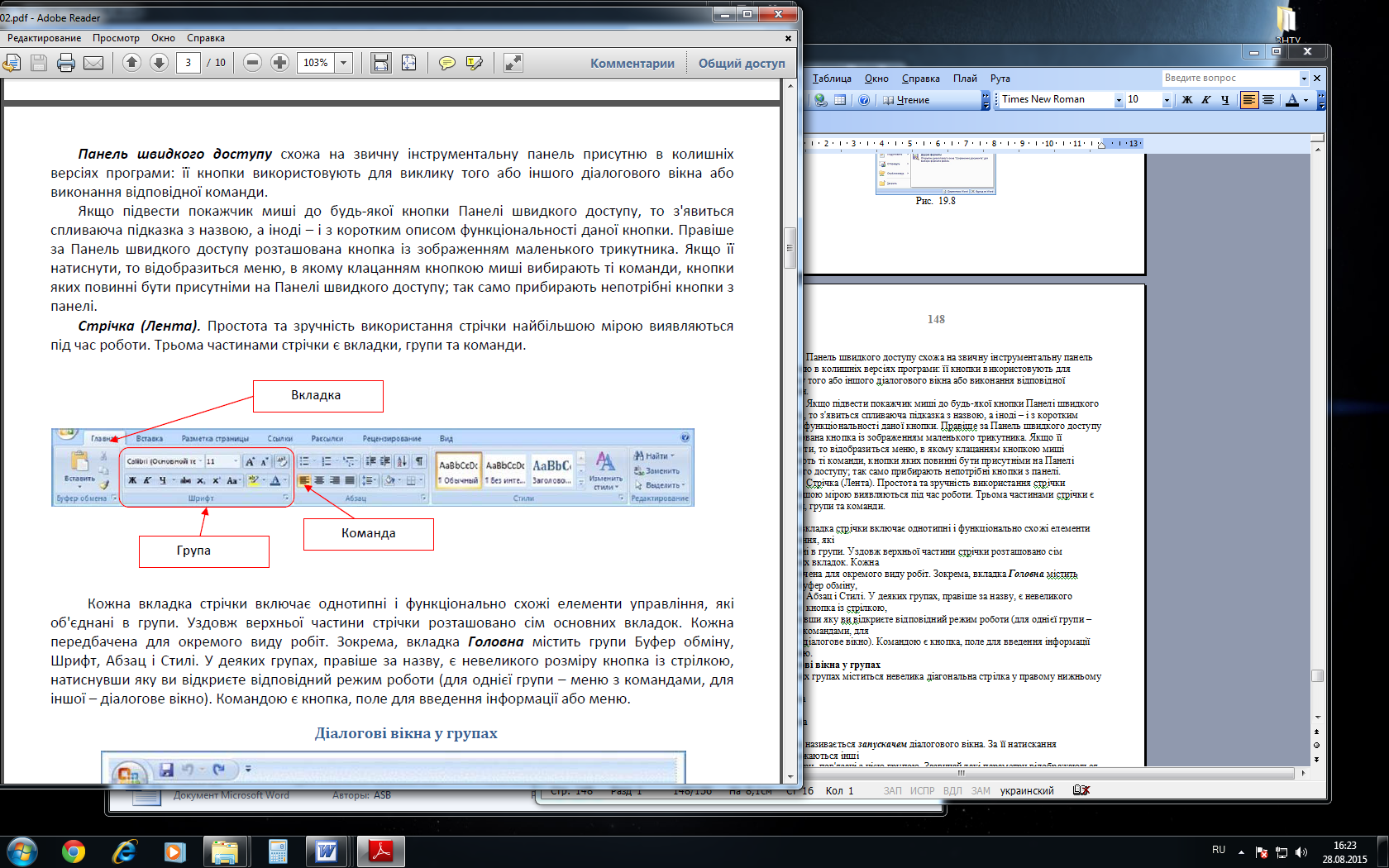Viewport: 1389px width, 868px height.
Task: Click the spelling check book icon in Word status bar
Action: [1081, 790]
